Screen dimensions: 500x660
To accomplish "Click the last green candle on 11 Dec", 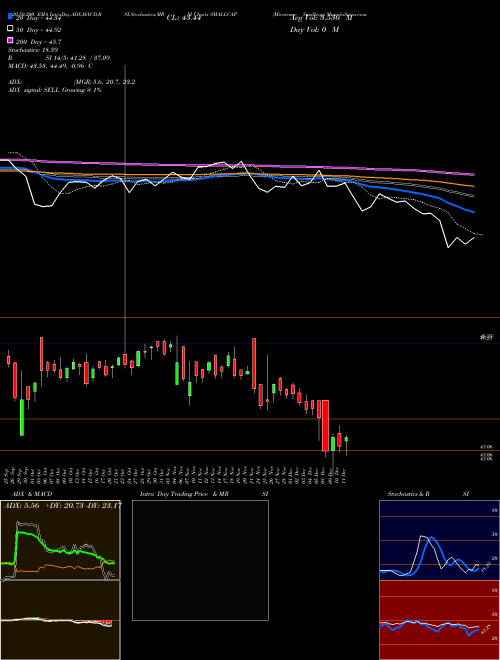I will pos(346,439).
